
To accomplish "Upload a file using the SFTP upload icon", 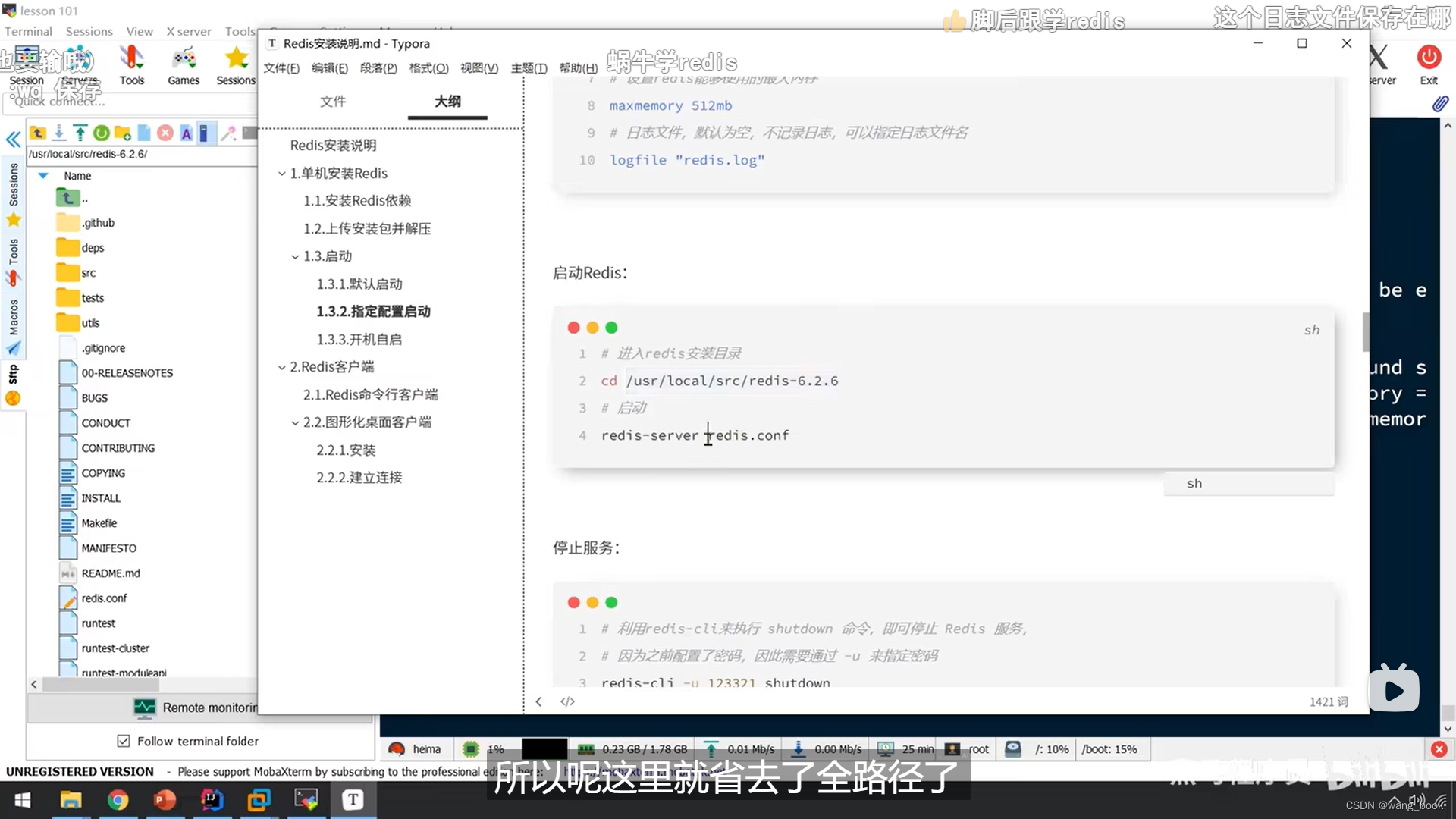I will pos(80,133).
